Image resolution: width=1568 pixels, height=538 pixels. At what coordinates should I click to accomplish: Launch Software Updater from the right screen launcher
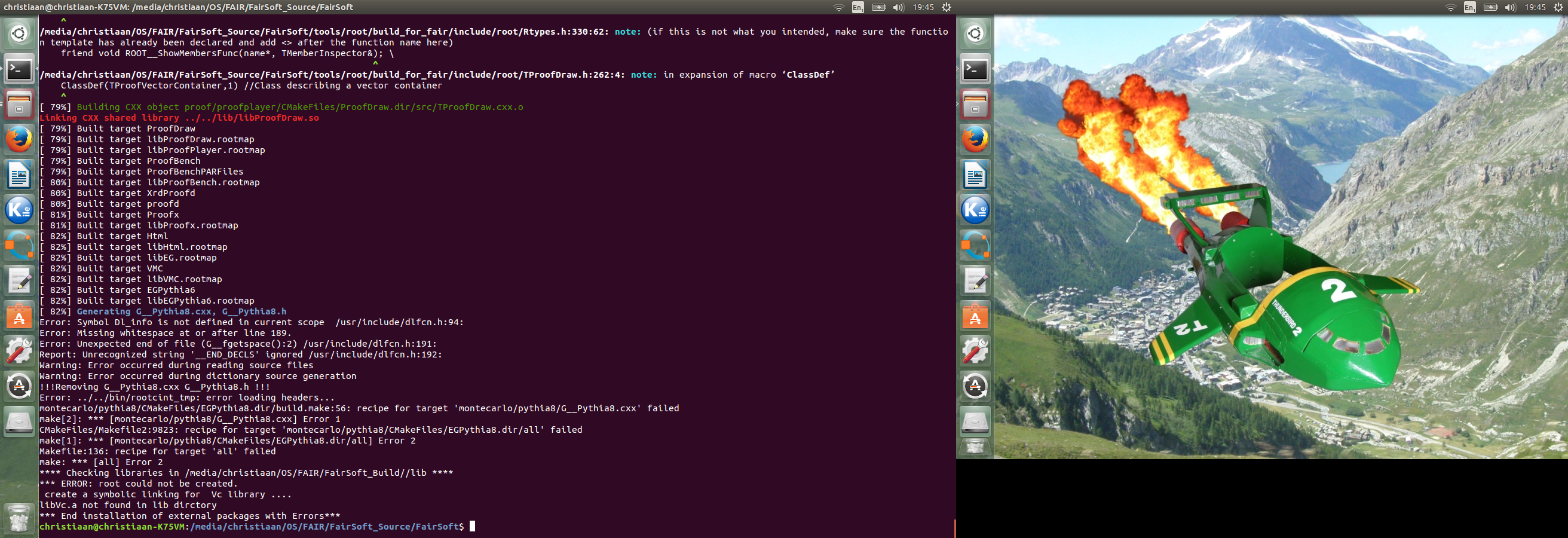click(975, 386)
